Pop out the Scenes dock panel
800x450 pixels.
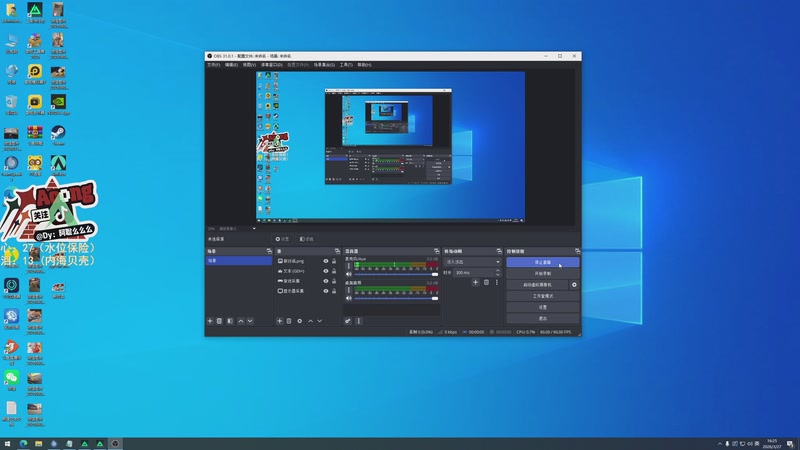point(269,251)
